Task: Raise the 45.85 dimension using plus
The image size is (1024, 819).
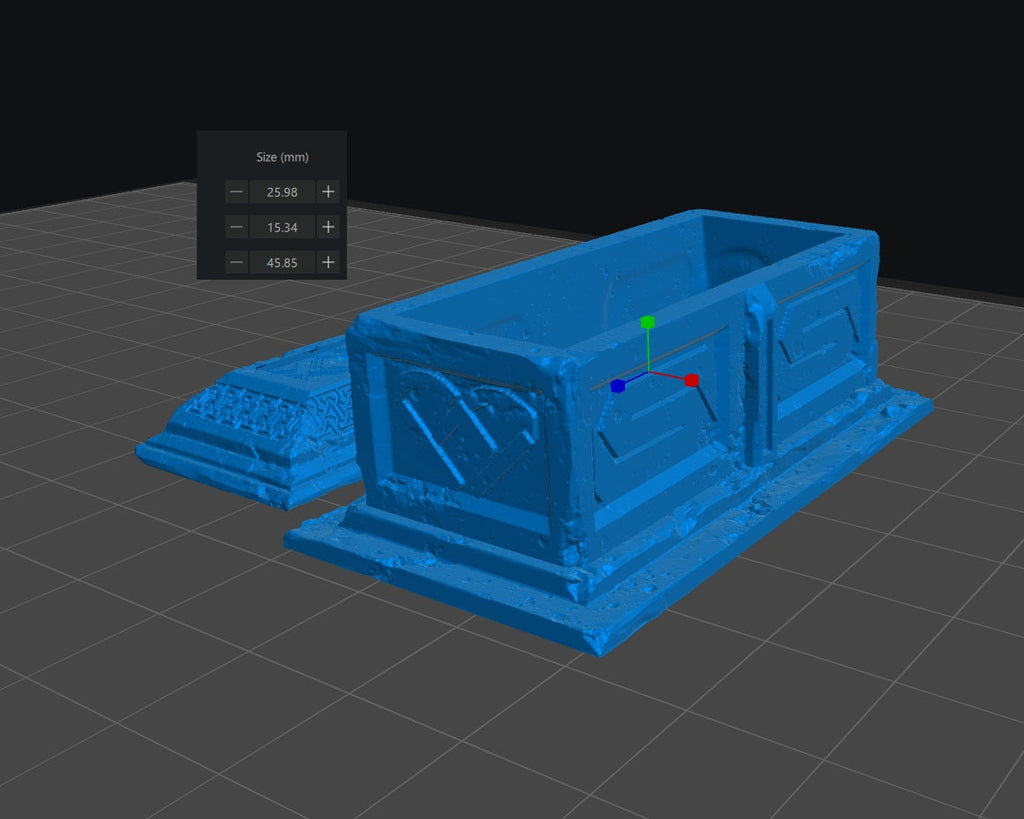Action: pos(328,263)
